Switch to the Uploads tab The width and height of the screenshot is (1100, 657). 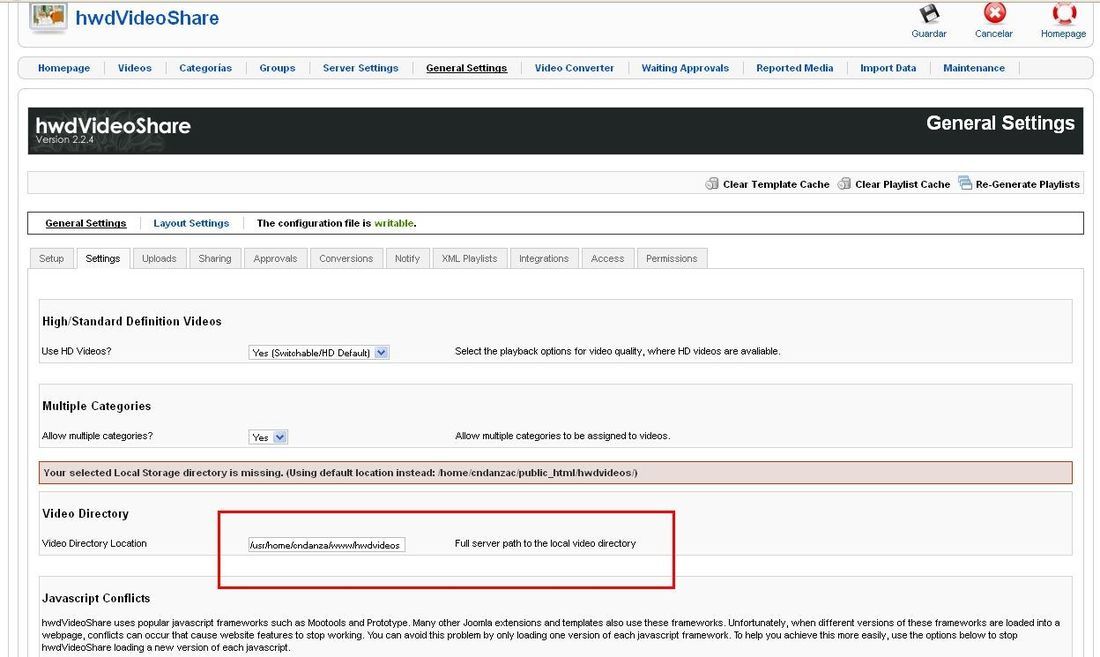point(159,258)
